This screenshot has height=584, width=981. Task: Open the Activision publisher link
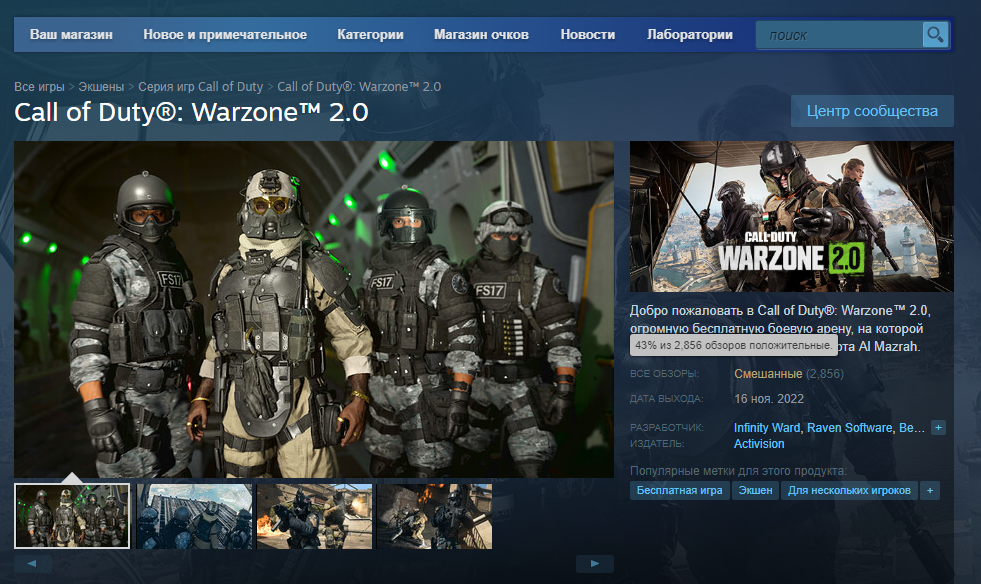(759, 444)
